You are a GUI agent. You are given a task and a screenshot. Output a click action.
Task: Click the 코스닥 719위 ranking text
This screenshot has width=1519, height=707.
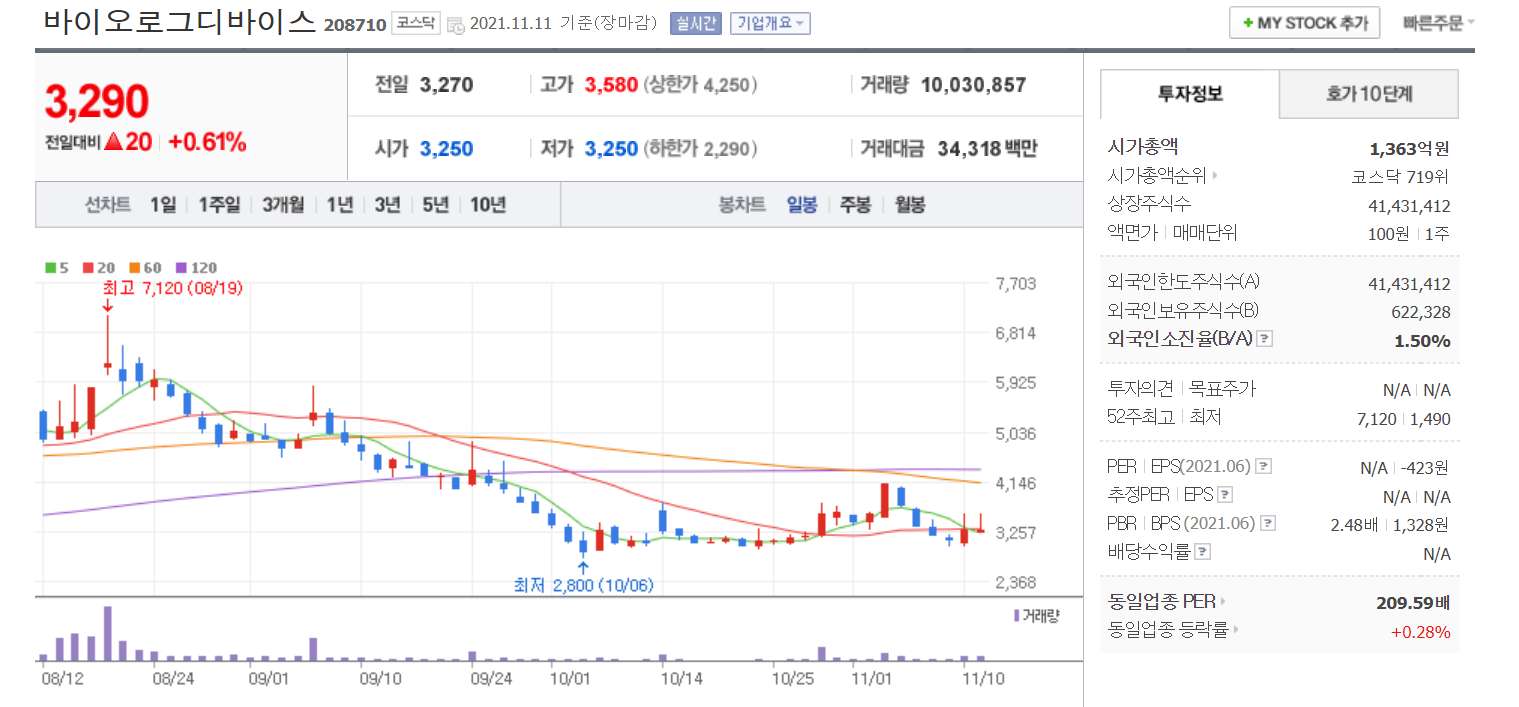(1400, 177)
